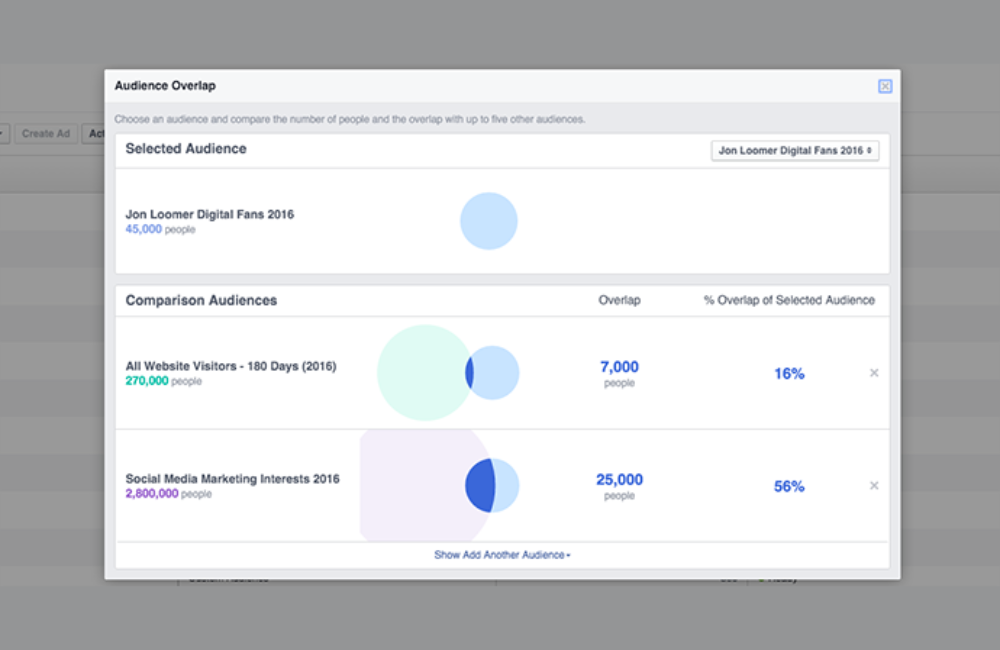Click the Overlap column header
The image size is (1000, 650).
coord(619,300)
